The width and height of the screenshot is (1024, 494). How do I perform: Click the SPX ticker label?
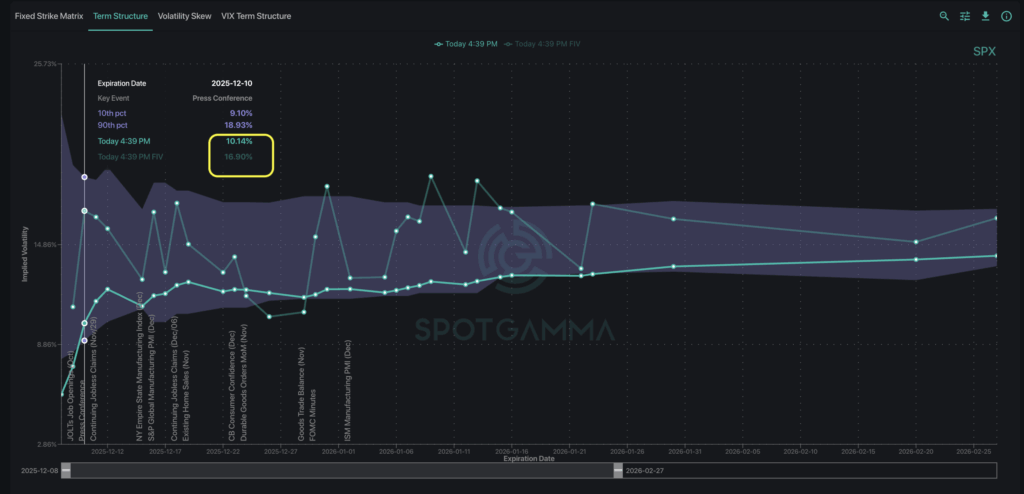(985, 51)
